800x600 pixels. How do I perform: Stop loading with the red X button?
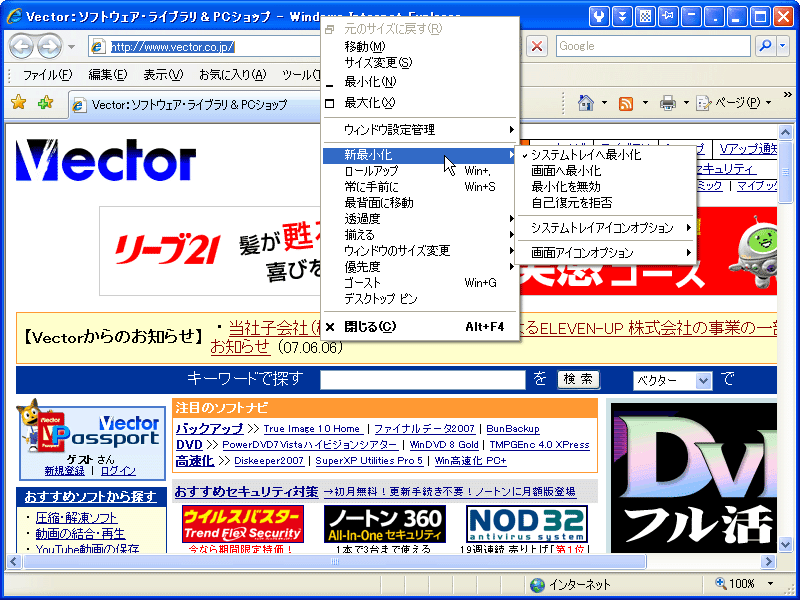(537, 46)
